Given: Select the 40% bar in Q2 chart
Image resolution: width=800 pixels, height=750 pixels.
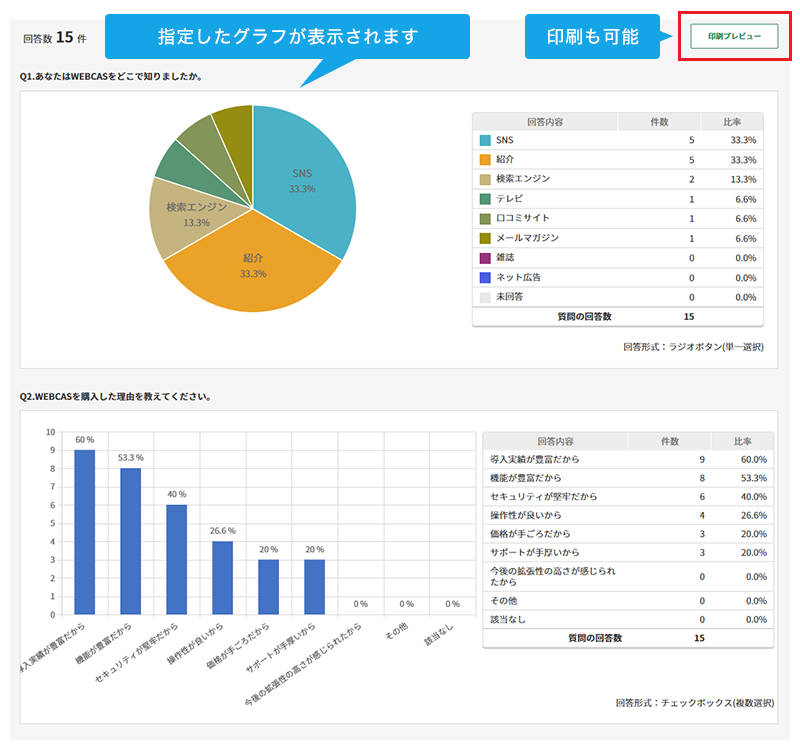Looking at the screenshot, I should pos(177,560).
